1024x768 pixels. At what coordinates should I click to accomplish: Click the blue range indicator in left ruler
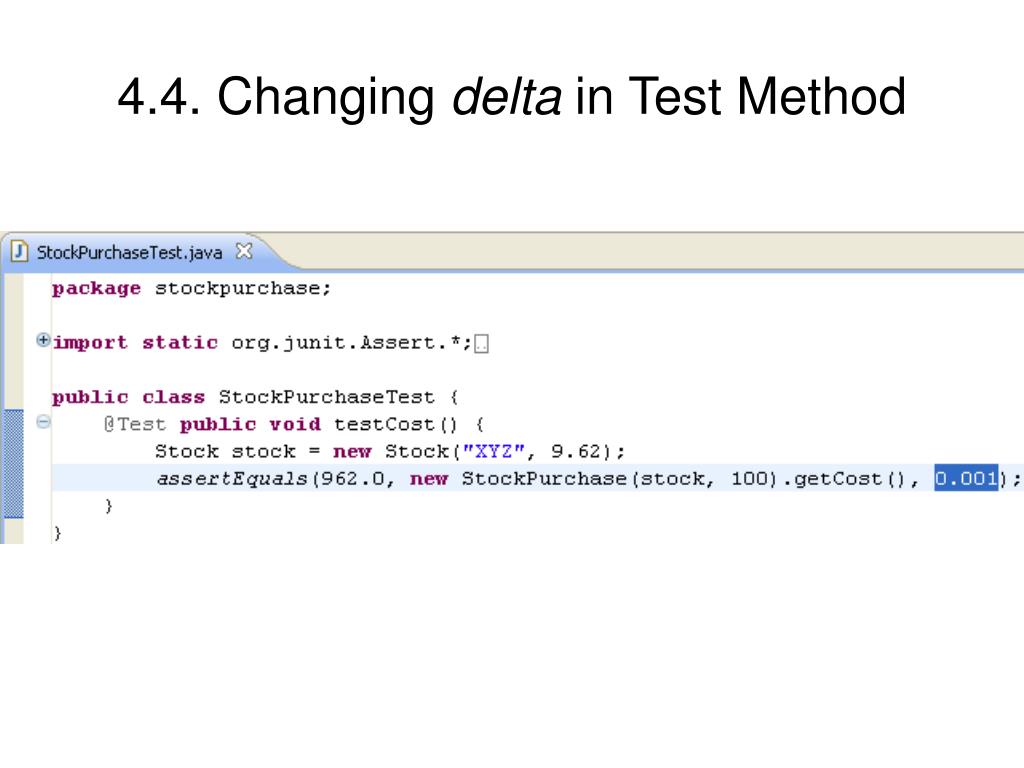point(13,464)
